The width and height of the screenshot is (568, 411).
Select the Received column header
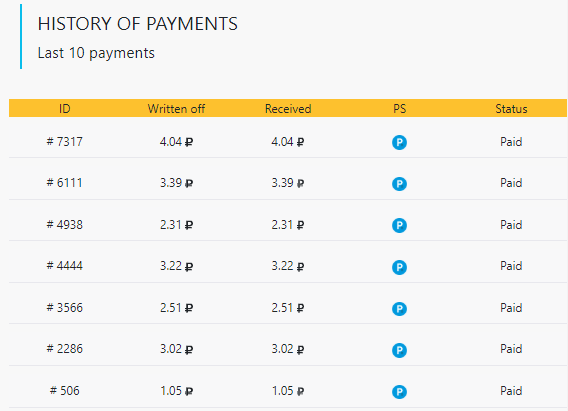(x=288, y=109)
